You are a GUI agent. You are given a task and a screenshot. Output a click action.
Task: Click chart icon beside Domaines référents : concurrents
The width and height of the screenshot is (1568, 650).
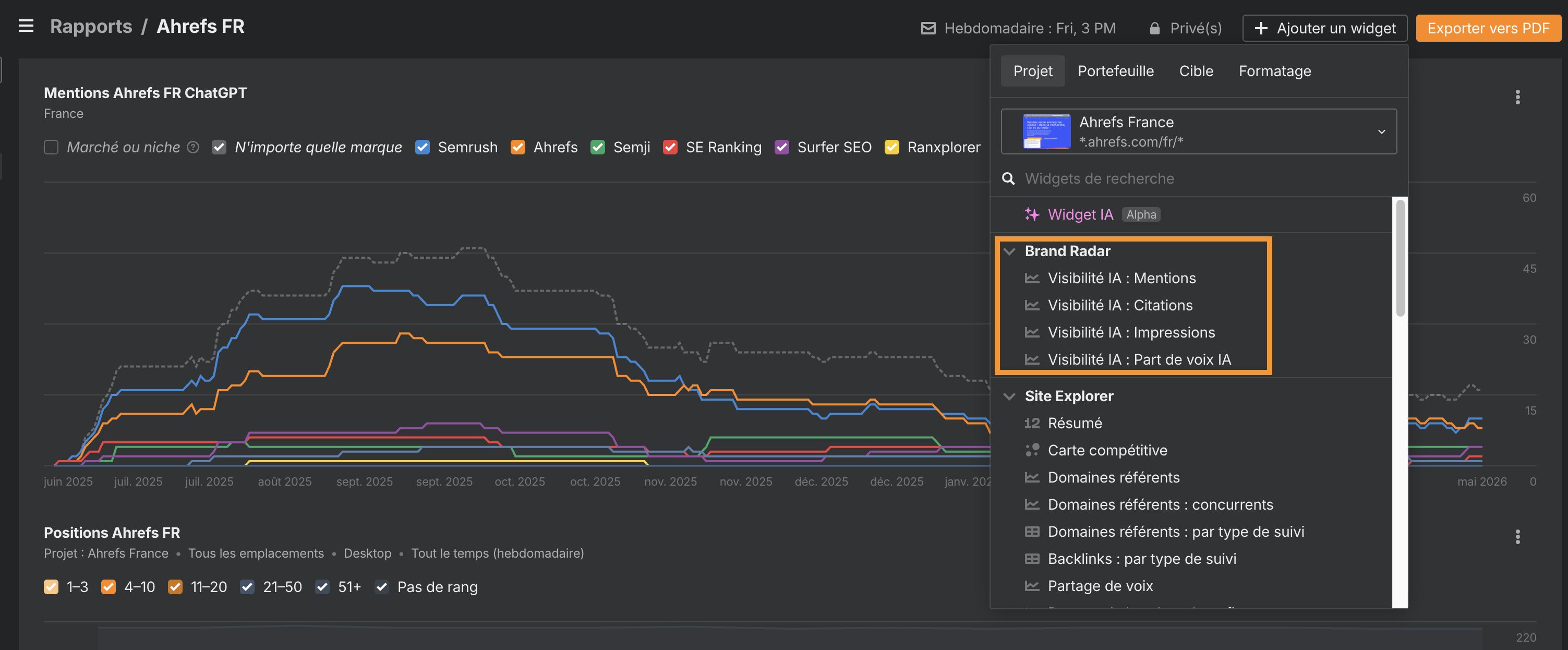tap(1032, 504)
